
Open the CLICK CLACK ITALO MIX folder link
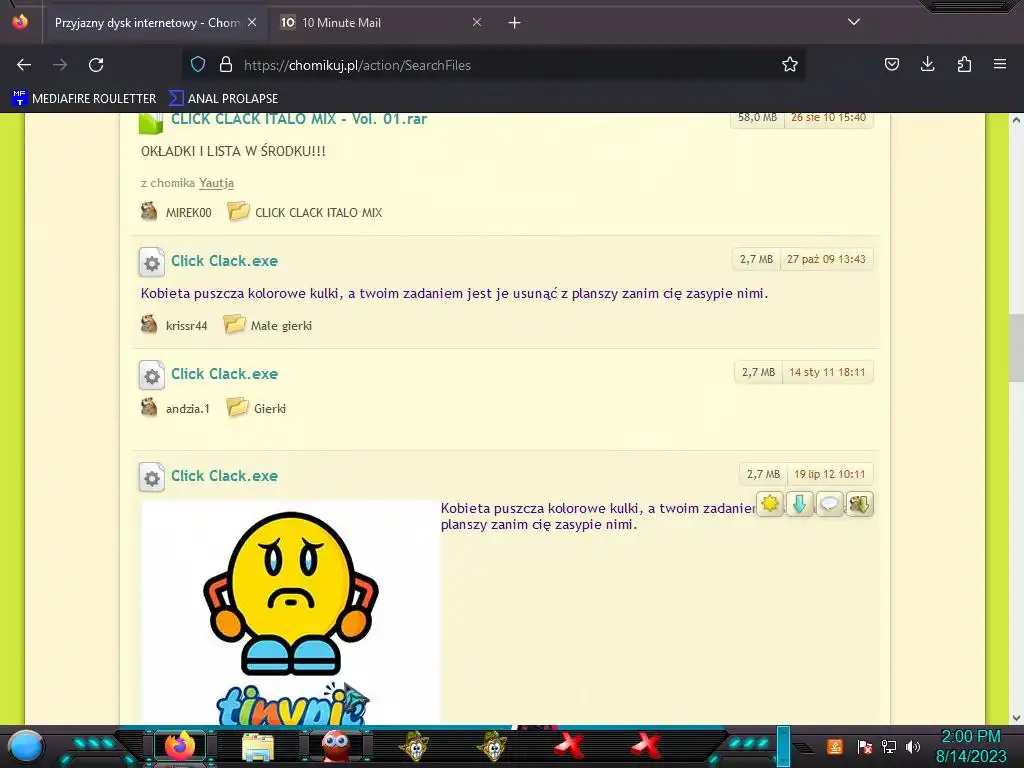click(x=319, y=213)
